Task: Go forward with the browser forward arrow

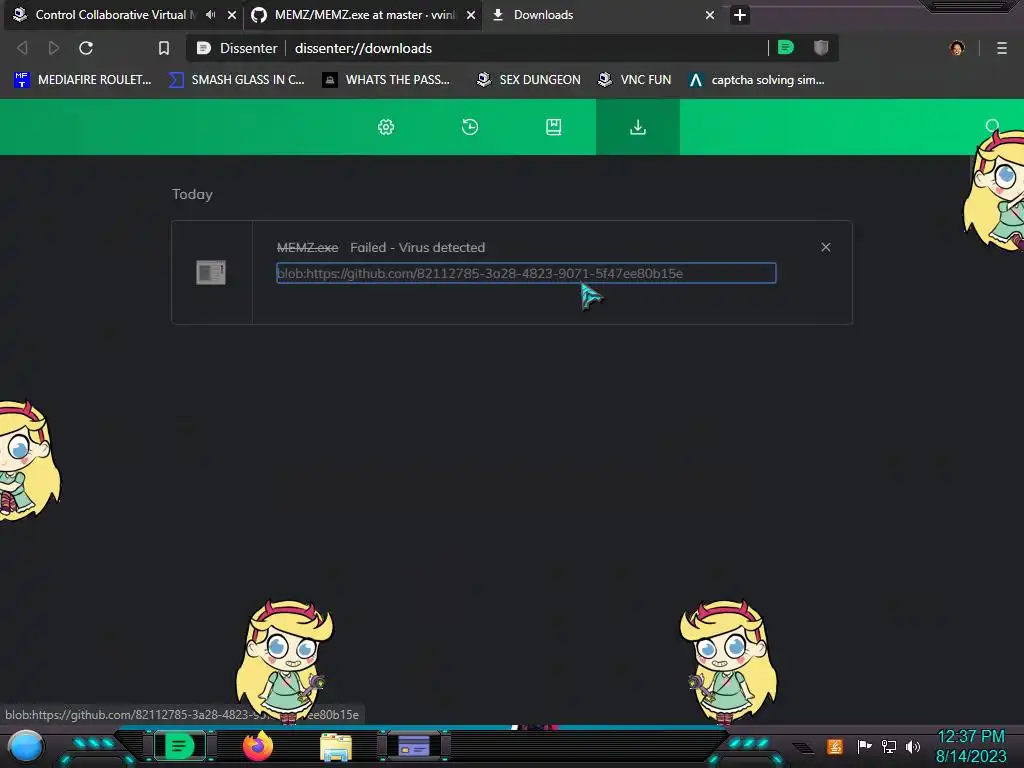Action: [x=54, y=48]
